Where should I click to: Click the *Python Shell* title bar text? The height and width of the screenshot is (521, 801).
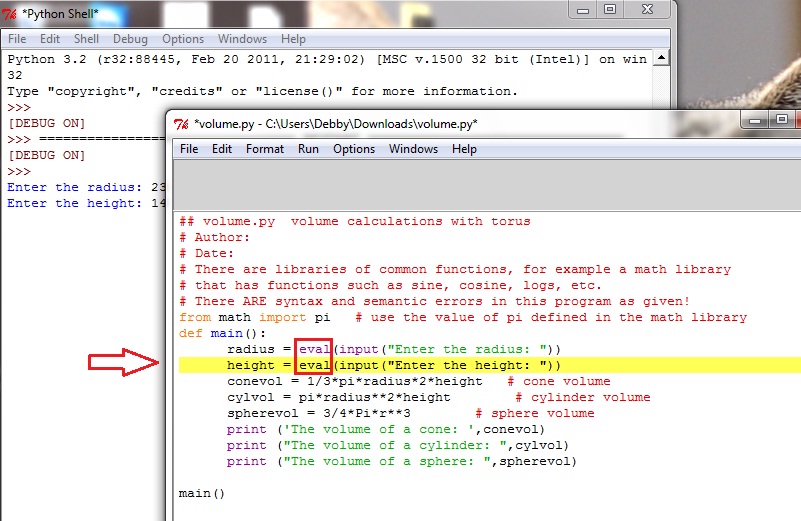coord(60,14)
